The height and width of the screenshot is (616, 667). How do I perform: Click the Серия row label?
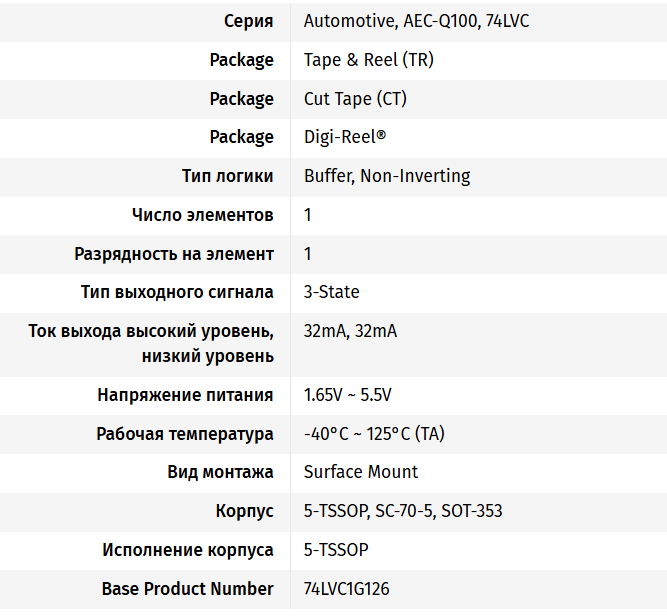point(248,21)
